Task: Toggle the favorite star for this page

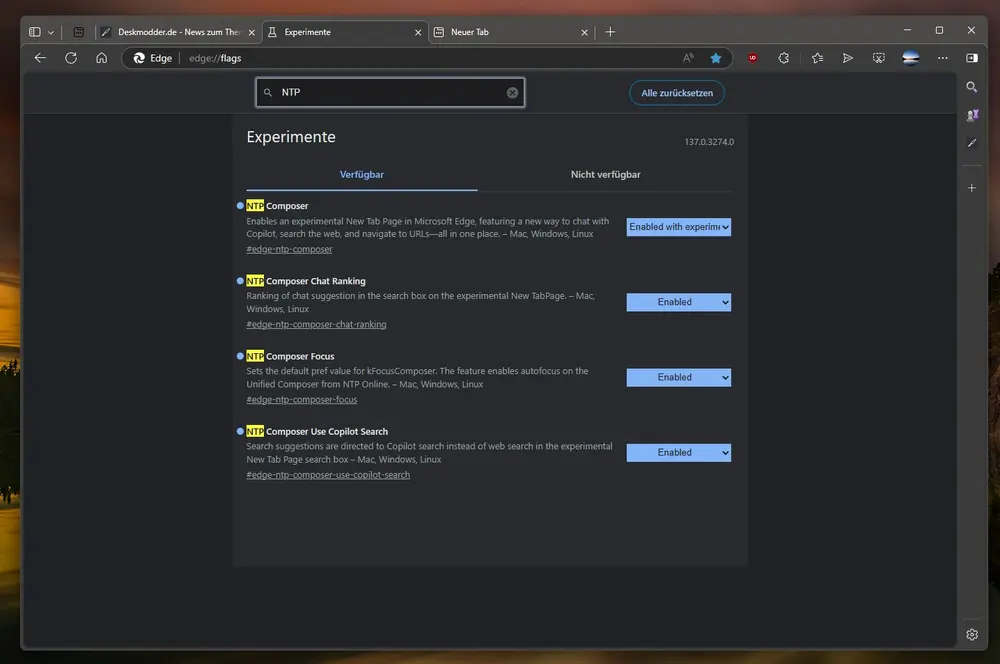Action: tap(716, 58)
